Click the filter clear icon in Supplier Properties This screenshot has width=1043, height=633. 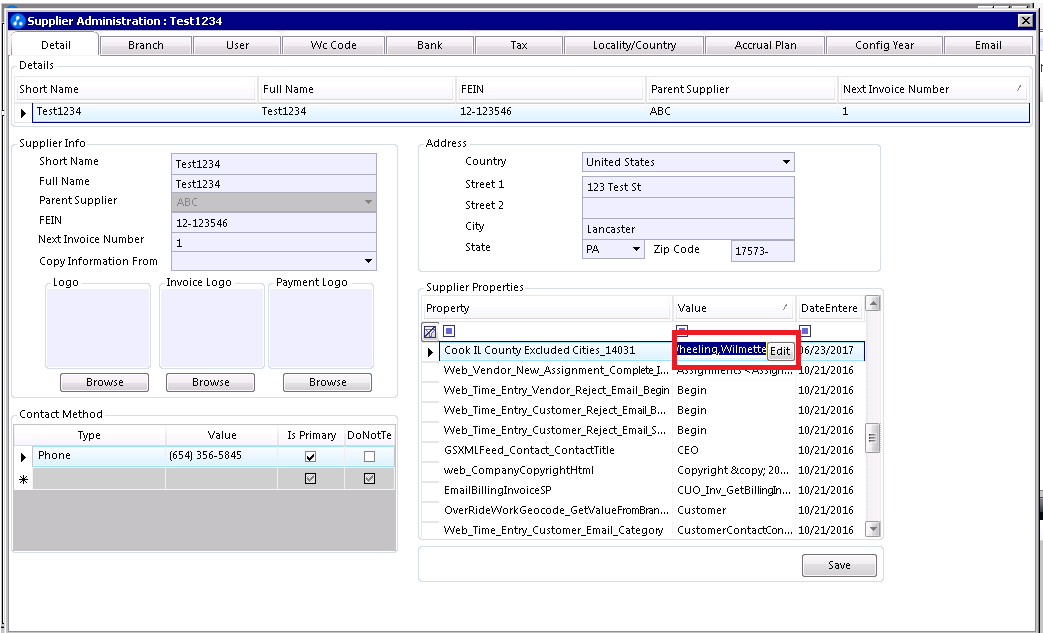pyautogui.click(x=430, y=330)
